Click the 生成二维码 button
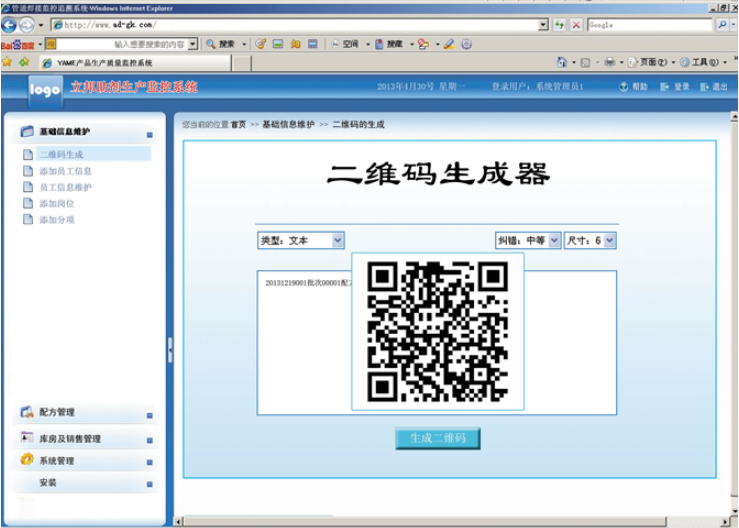 click(x=438, y=438)
